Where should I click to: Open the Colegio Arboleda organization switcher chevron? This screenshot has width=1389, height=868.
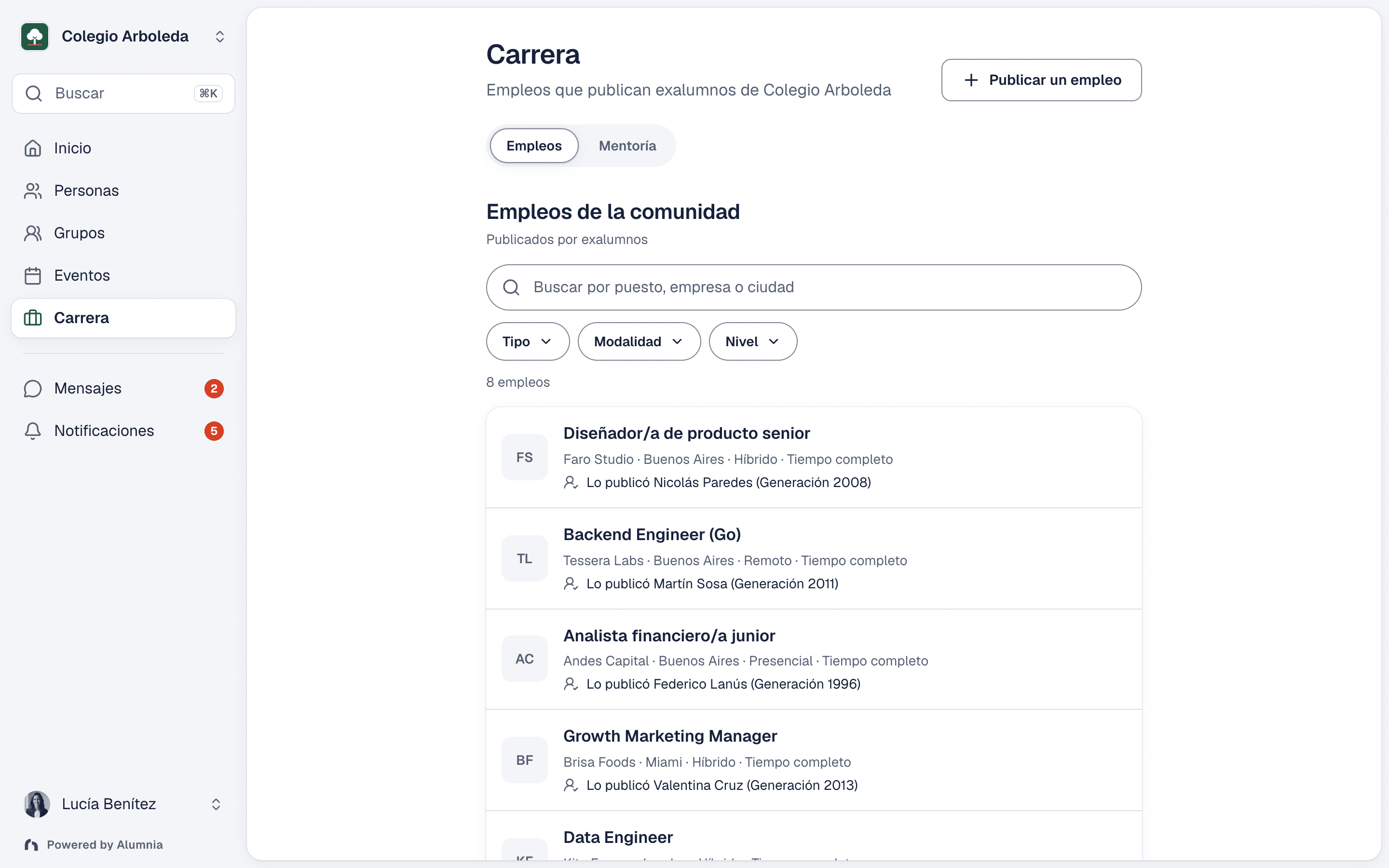click(220, 37)
